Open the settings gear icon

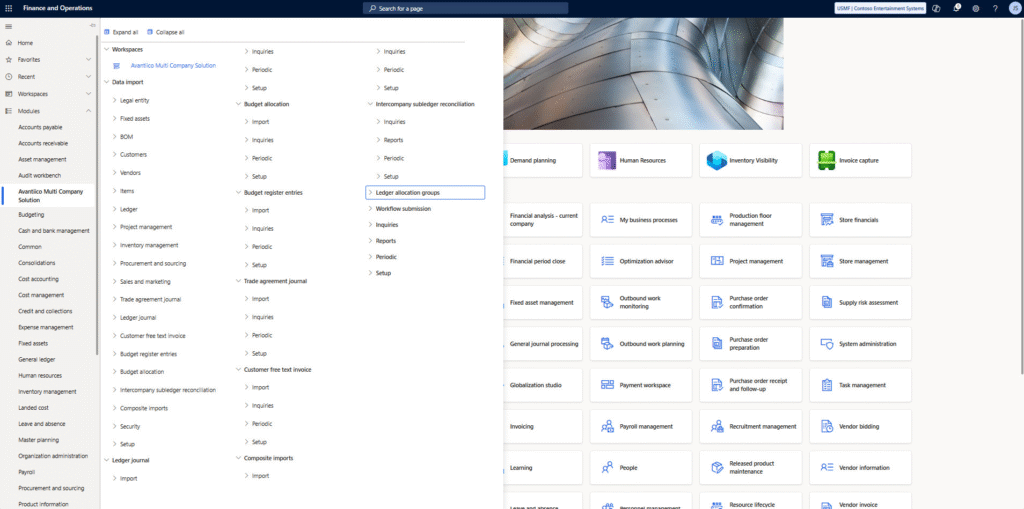(x=976, y=8)
